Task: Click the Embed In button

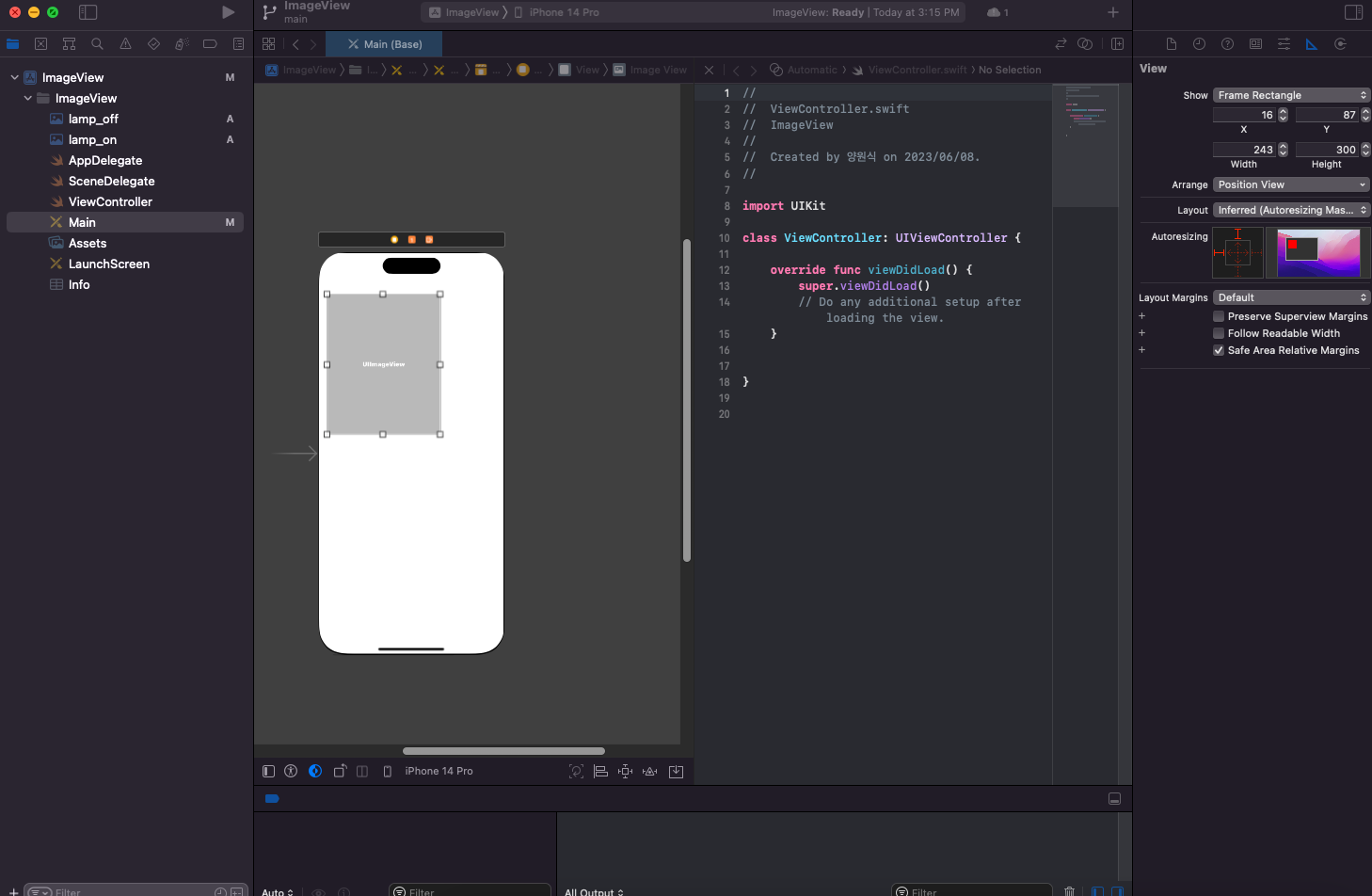Action: coord(676,771)
